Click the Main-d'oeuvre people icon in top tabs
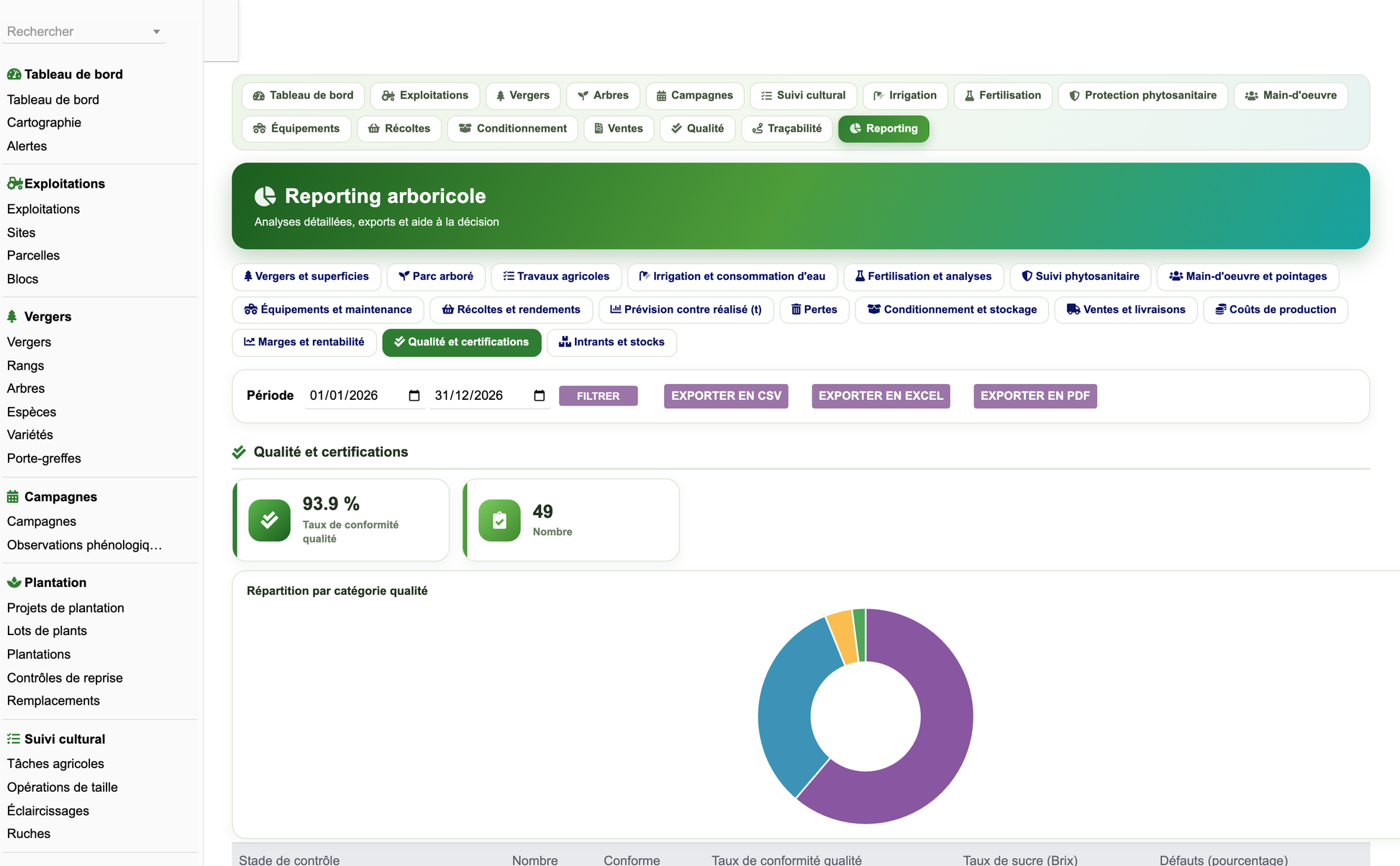Image resolution: width=1400 pixels, height=866 pixels. (x=1251, y=96)
